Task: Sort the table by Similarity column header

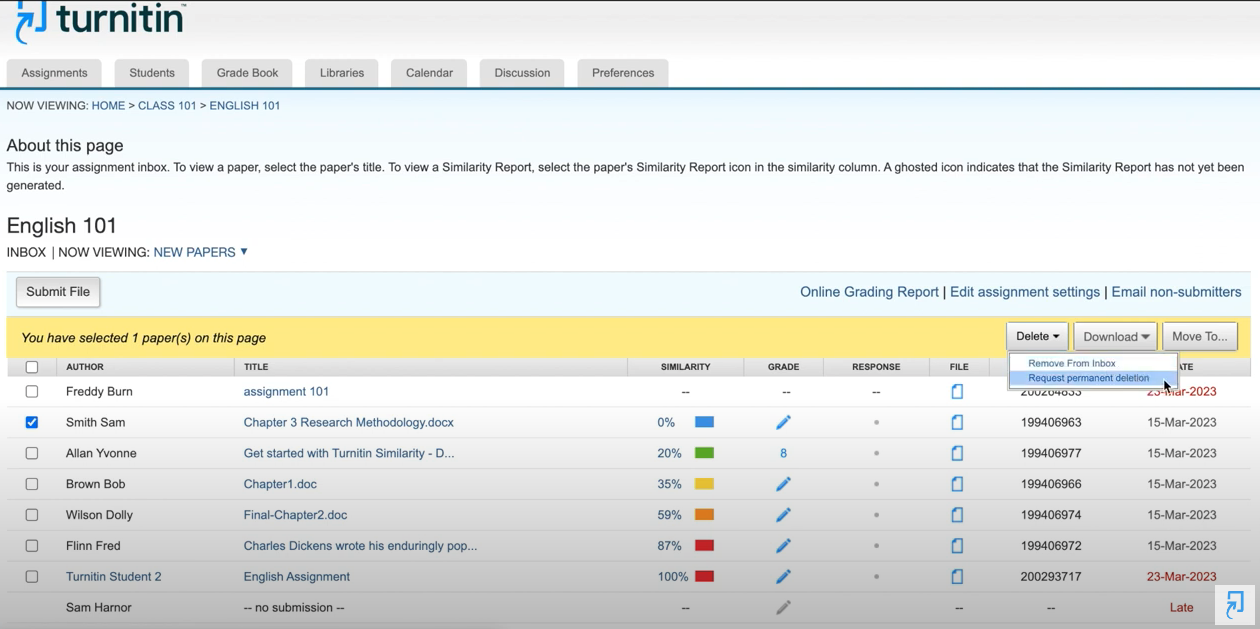Action: tap(685, 367)
